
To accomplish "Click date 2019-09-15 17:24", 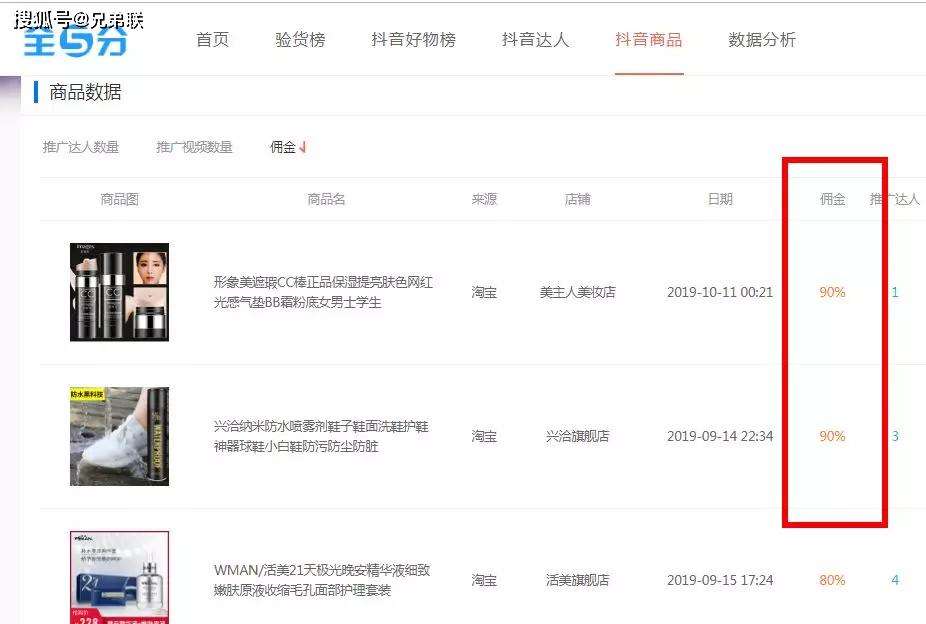I will point(720,580).
